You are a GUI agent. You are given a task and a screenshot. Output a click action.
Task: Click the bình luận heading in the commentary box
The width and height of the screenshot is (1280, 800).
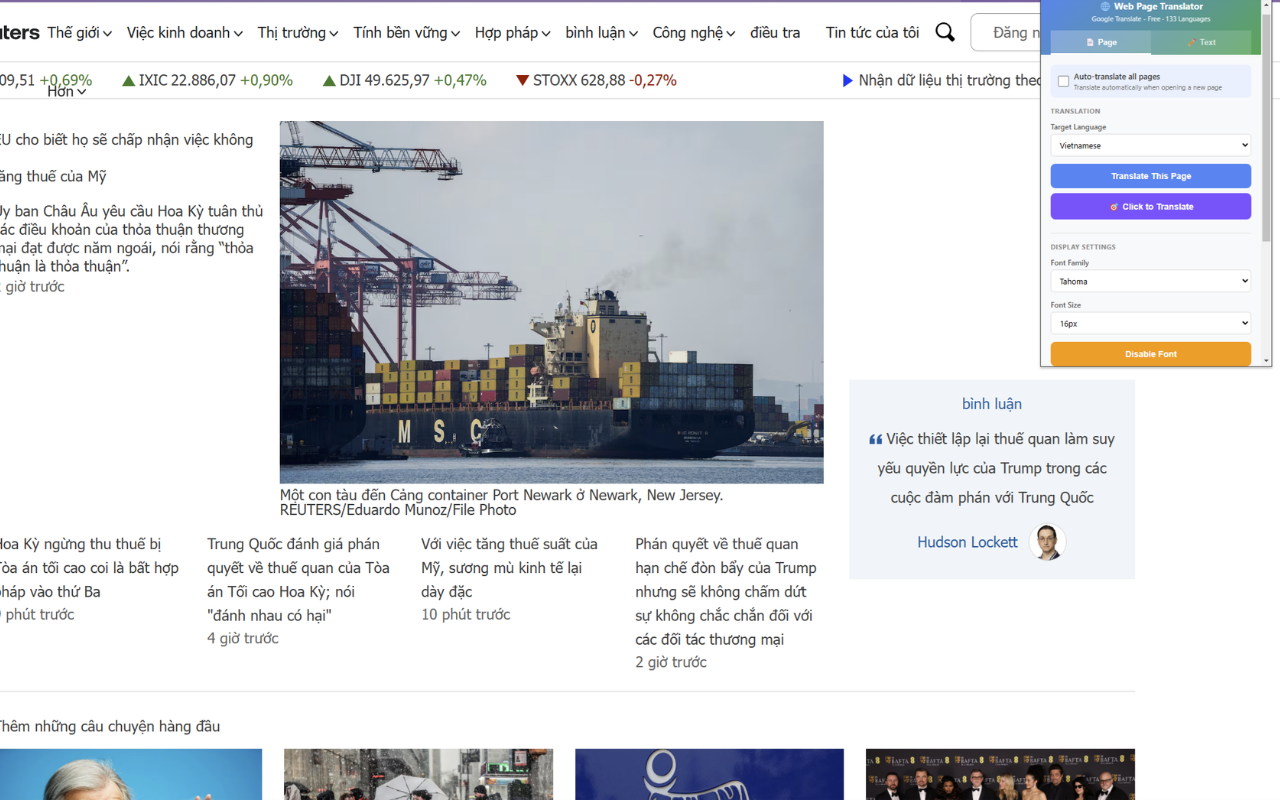pos(992,404)
